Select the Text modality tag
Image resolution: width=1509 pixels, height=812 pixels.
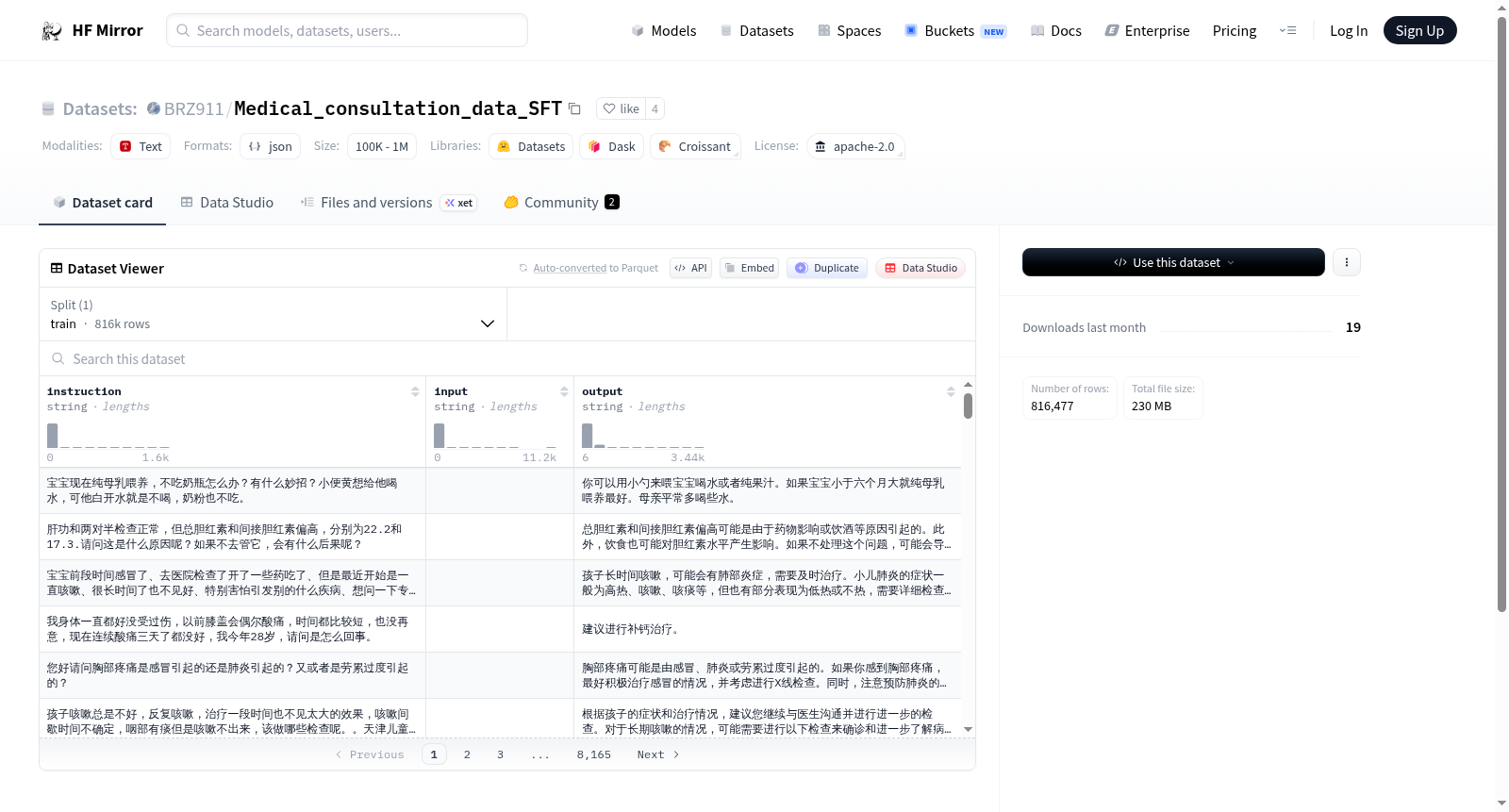click(141, 146)
